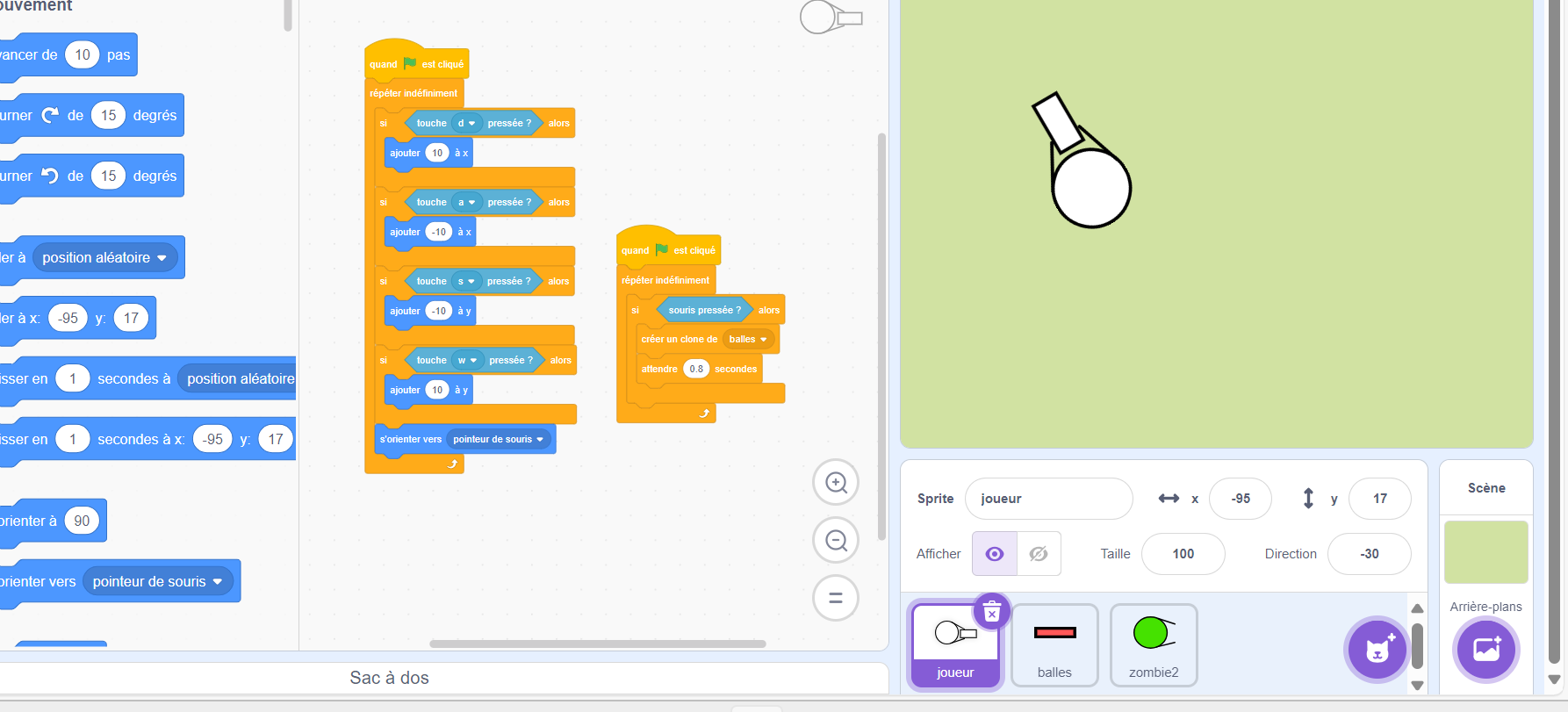The height and width of the screenshot is (712, 1568).
Task: Open the Sac à dos panel
Action: [x=389, y=678]
